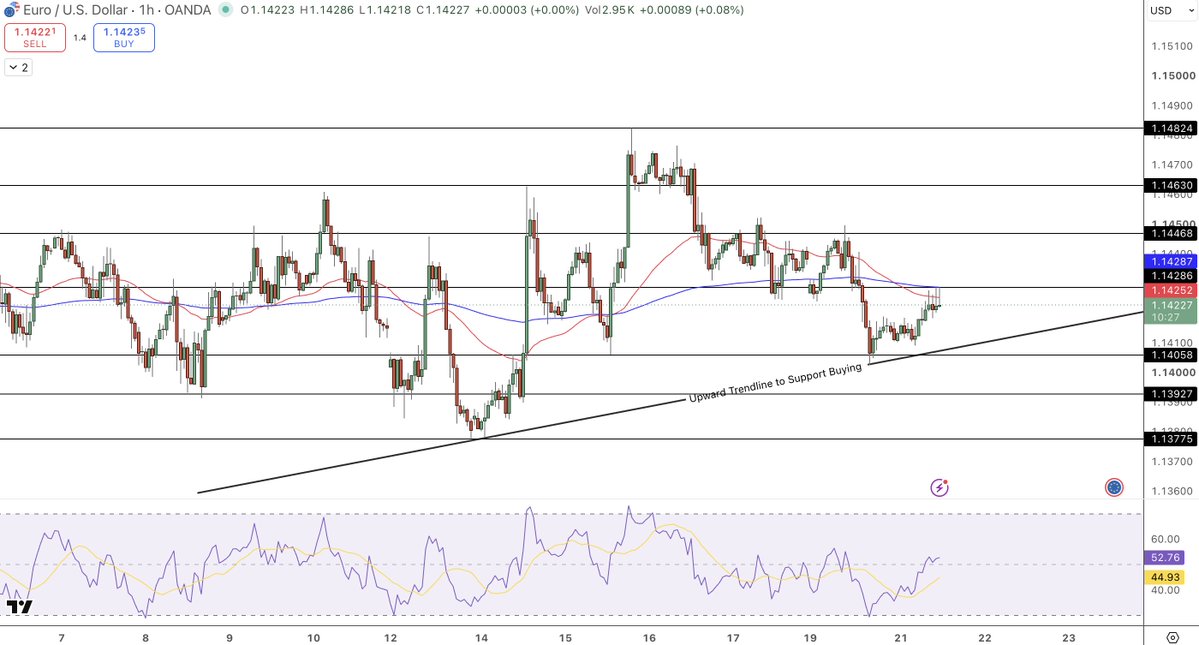
Task: Click the 1.13775 price level label
Action: [x=1171, y=439]
